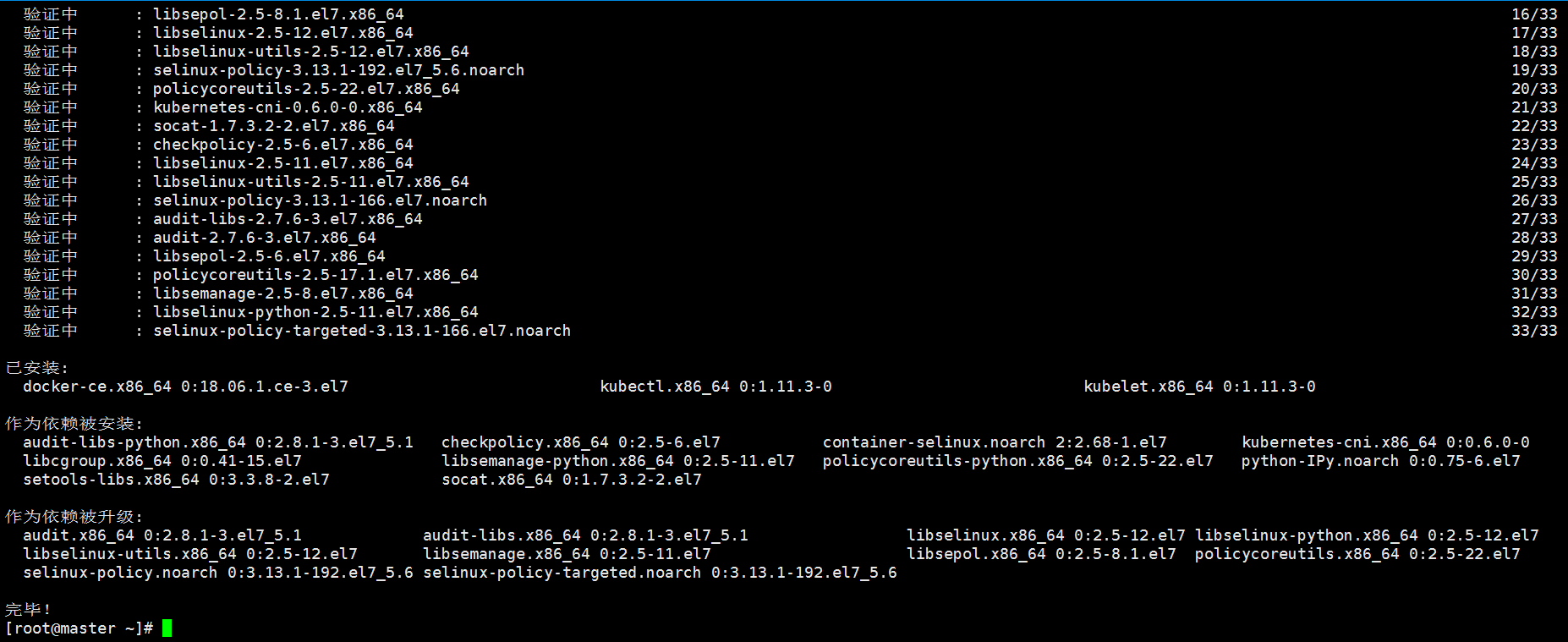Click the selinux-policy-targeted-3.13.1-166 verification line
This screenshot has height=642, width=1568.
(x=361, y=331)
